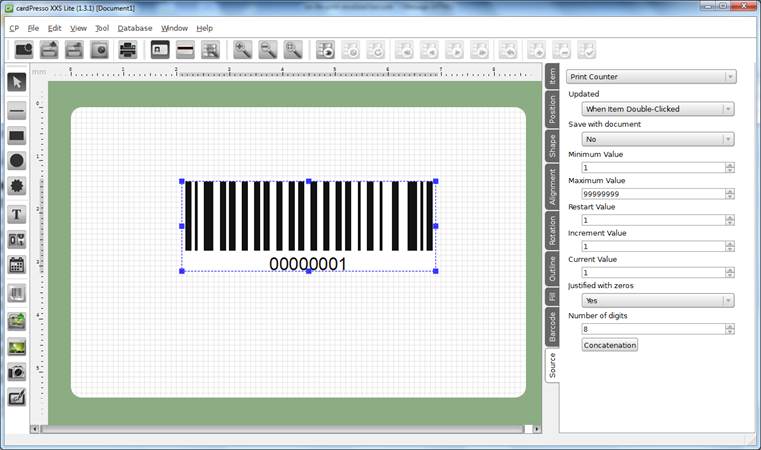The width and height of the screenshot is (761, 450).
Task: Open the Print Counter source dropdown
Action: pyautogui.click(x=651, y=77)
